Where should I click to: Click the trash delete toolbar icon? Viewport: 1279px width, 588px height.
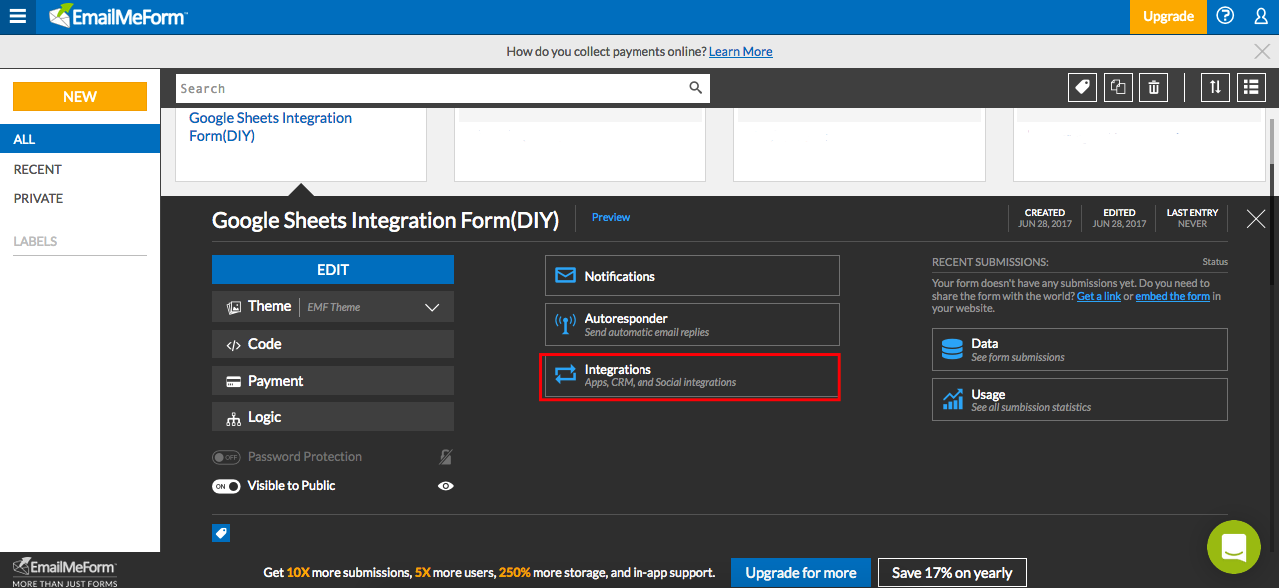pos(1154,88)
